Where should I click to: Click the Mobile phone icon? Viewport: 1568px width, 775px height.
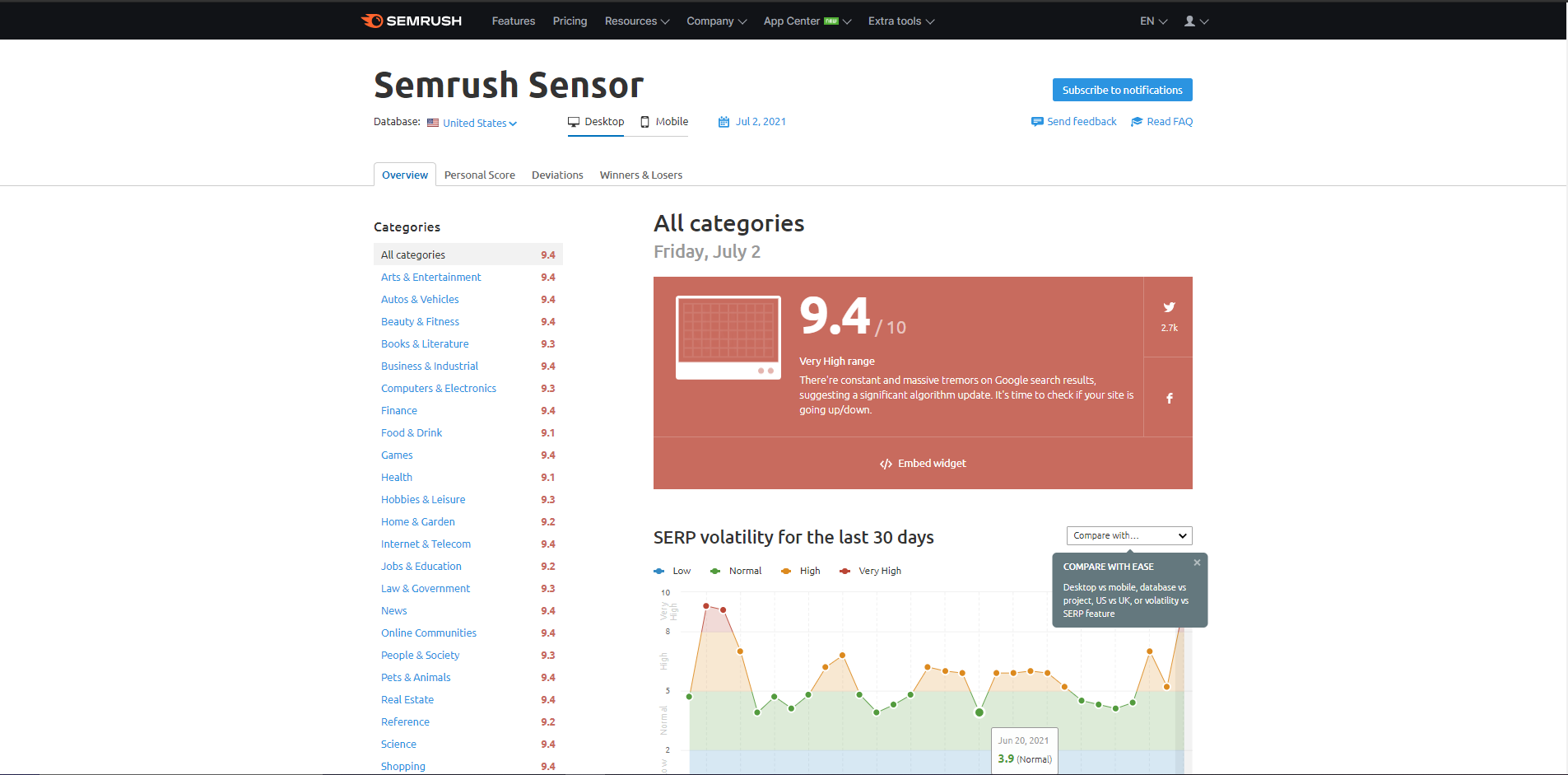coord(645,122)
